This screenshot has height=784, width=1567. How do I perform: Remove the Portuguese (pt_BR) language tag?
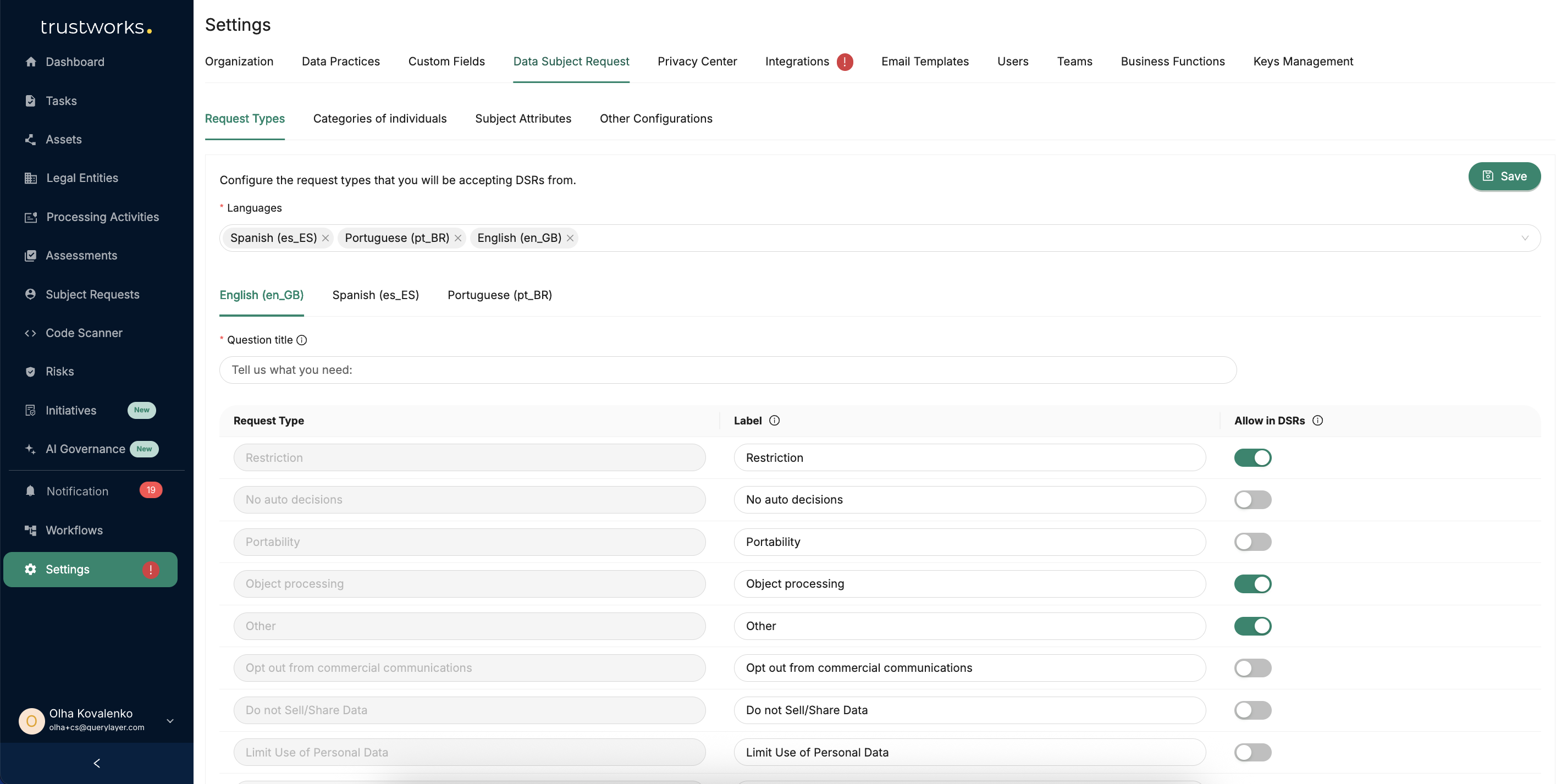point(458,239)
